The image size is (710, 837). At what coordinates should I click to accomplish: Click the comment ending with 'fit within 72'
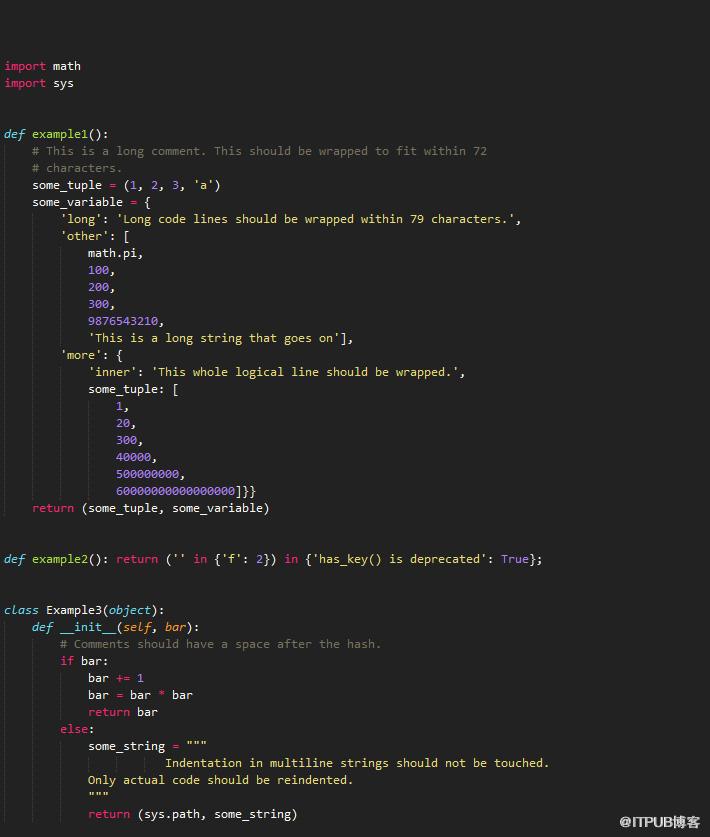pos(259,151)
